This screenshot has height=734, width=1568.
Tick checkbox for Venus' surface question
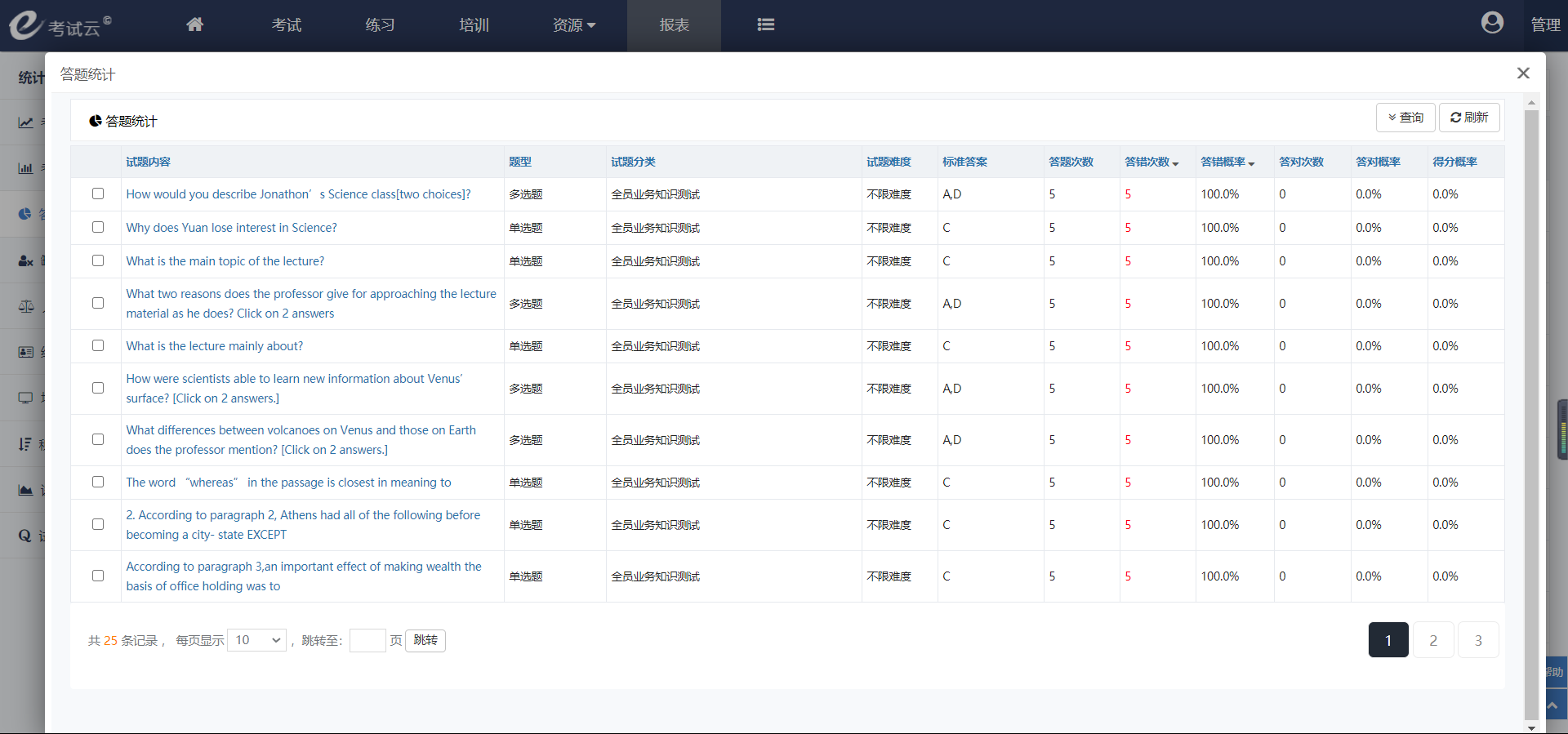[98, 388]
